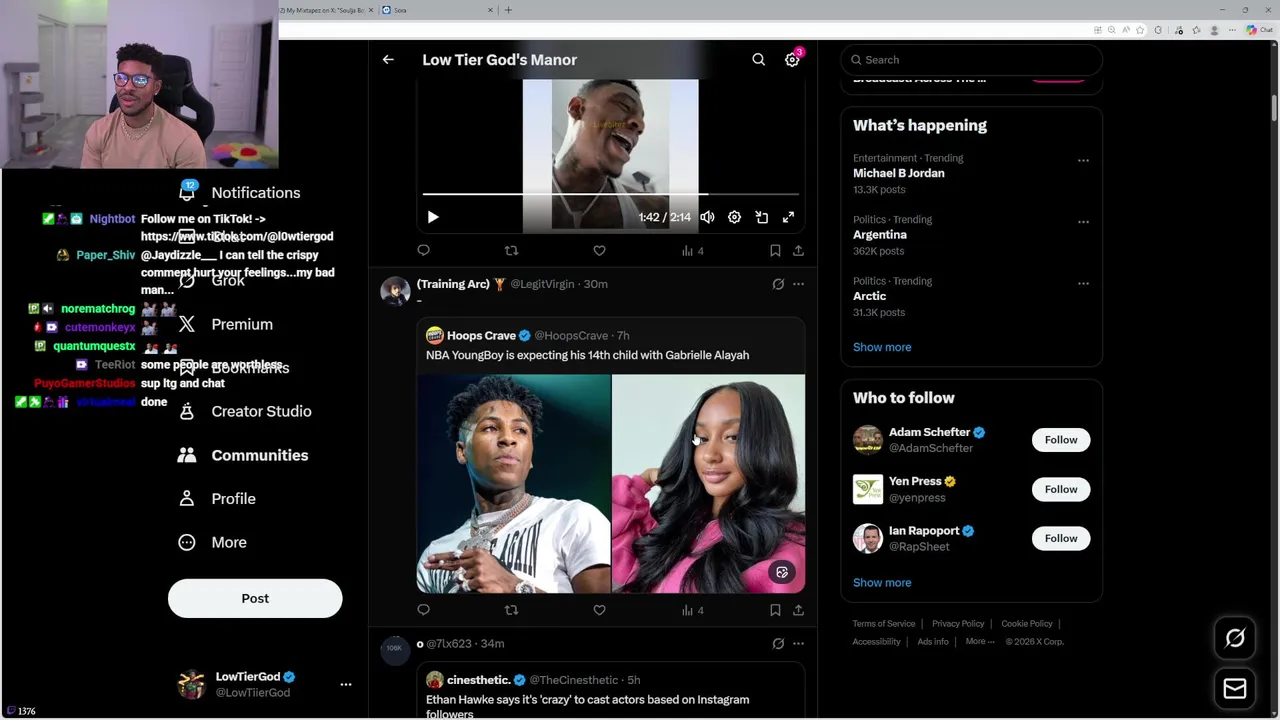Open Communities in the sidebar

coord(243,455)
